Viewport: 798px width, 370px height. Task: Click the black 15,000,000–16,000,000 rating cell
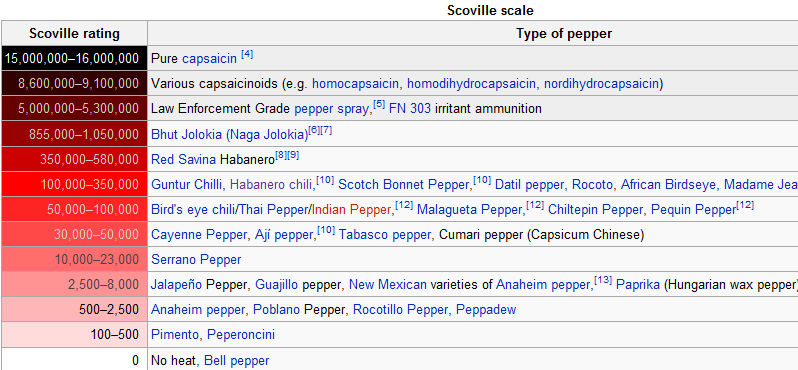pyautogui.click(x=74, y=59)
